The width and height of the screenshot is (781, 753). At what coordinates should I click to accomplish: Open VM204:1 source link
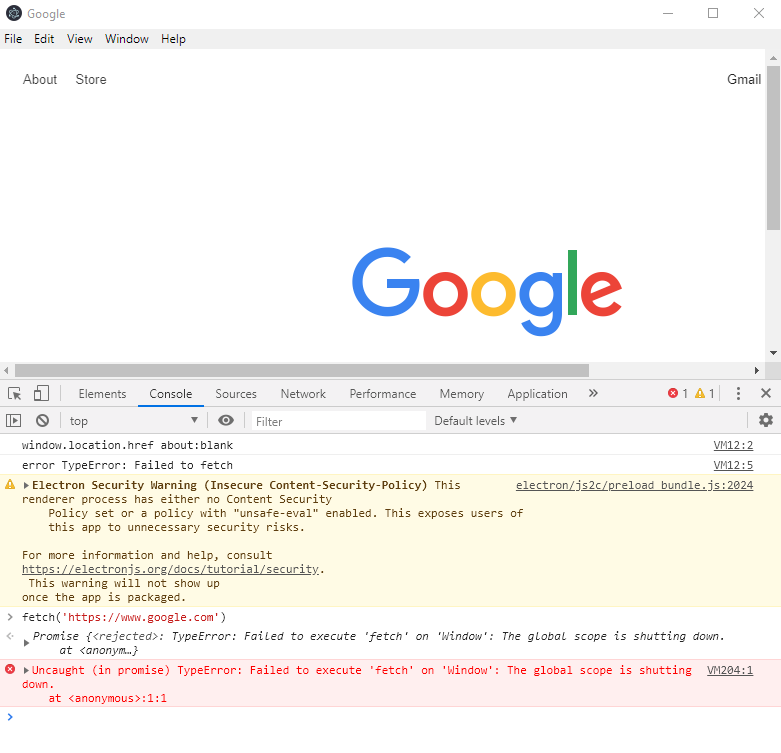point(730,670)
